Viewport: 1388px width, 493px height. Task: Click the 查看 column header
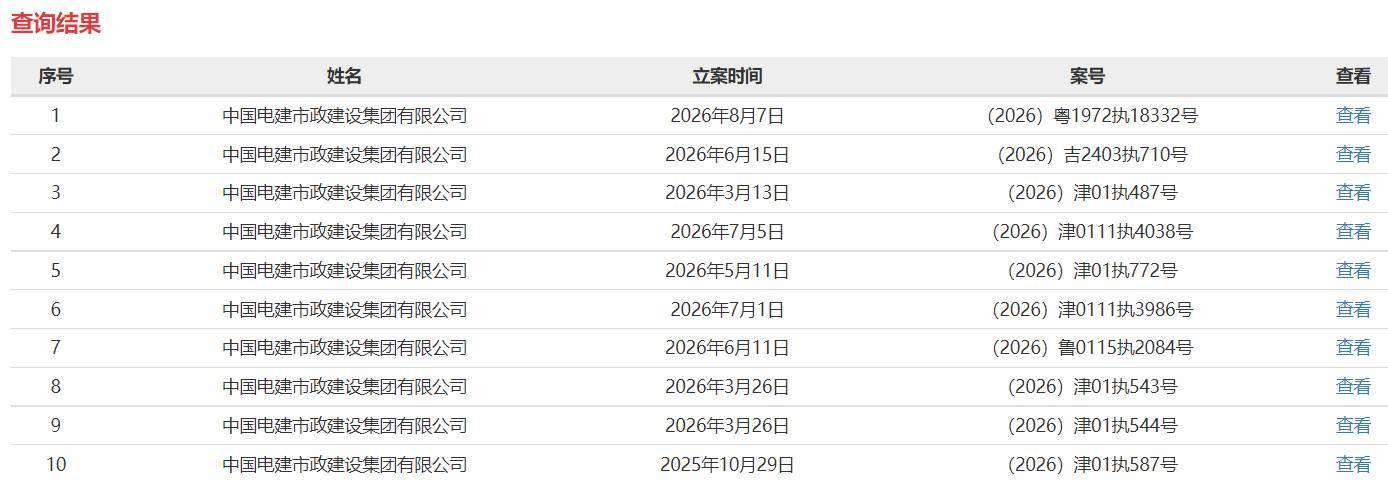pyautogui.click(x=1353, y=76)
